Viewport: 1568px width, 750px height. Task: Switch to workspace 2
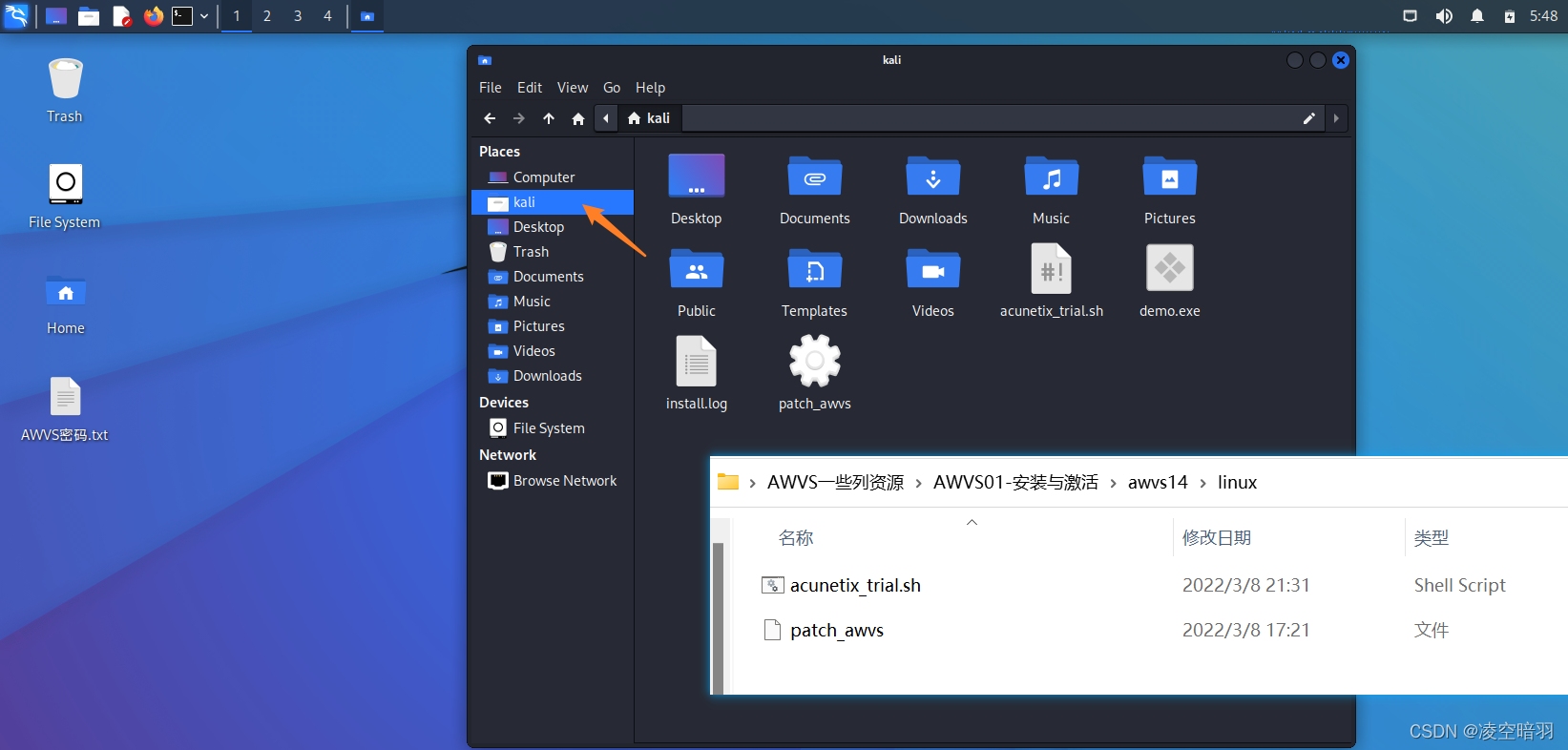(267, 16)
